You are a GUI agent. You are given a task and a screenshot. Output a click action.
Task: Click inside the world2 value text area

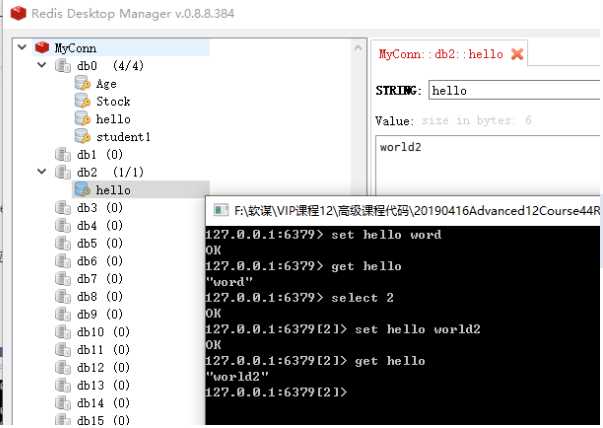489,165
